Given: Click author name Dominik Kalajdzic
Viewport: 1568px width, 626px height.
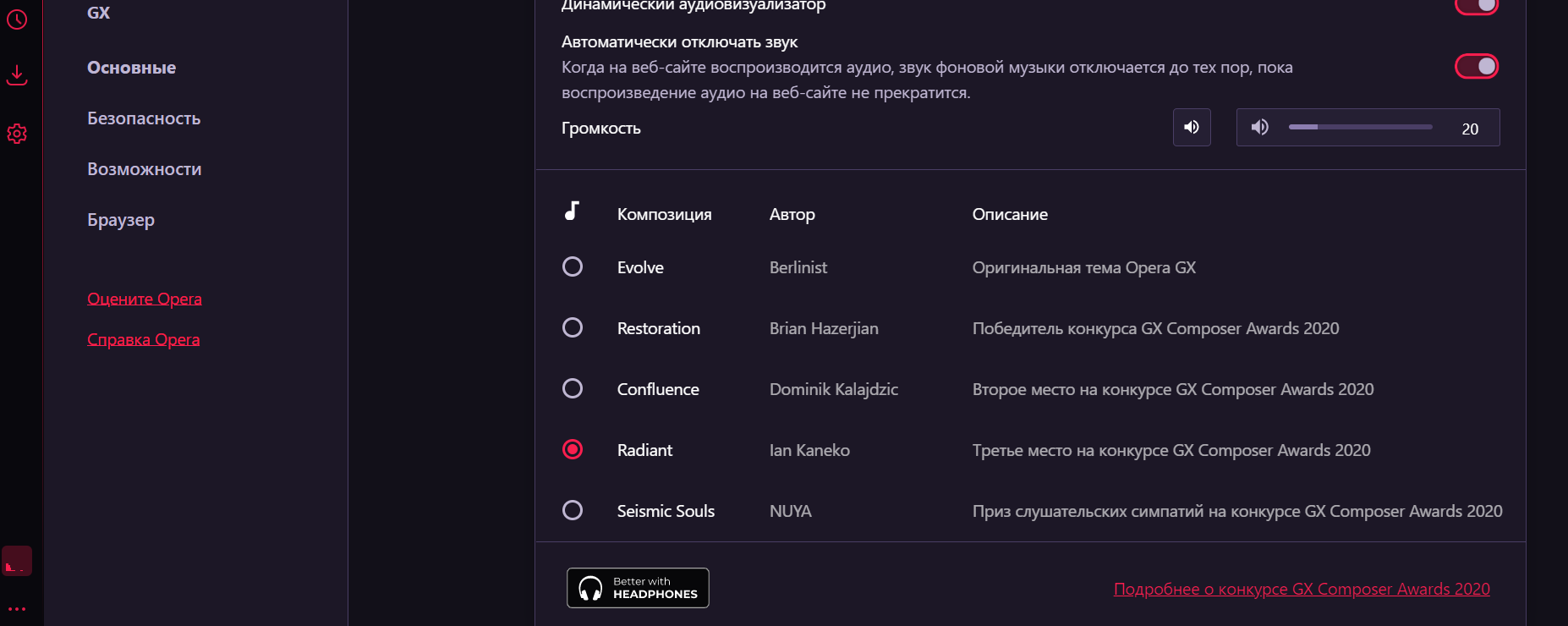Looking at the screenshot, I should (834, 389).
